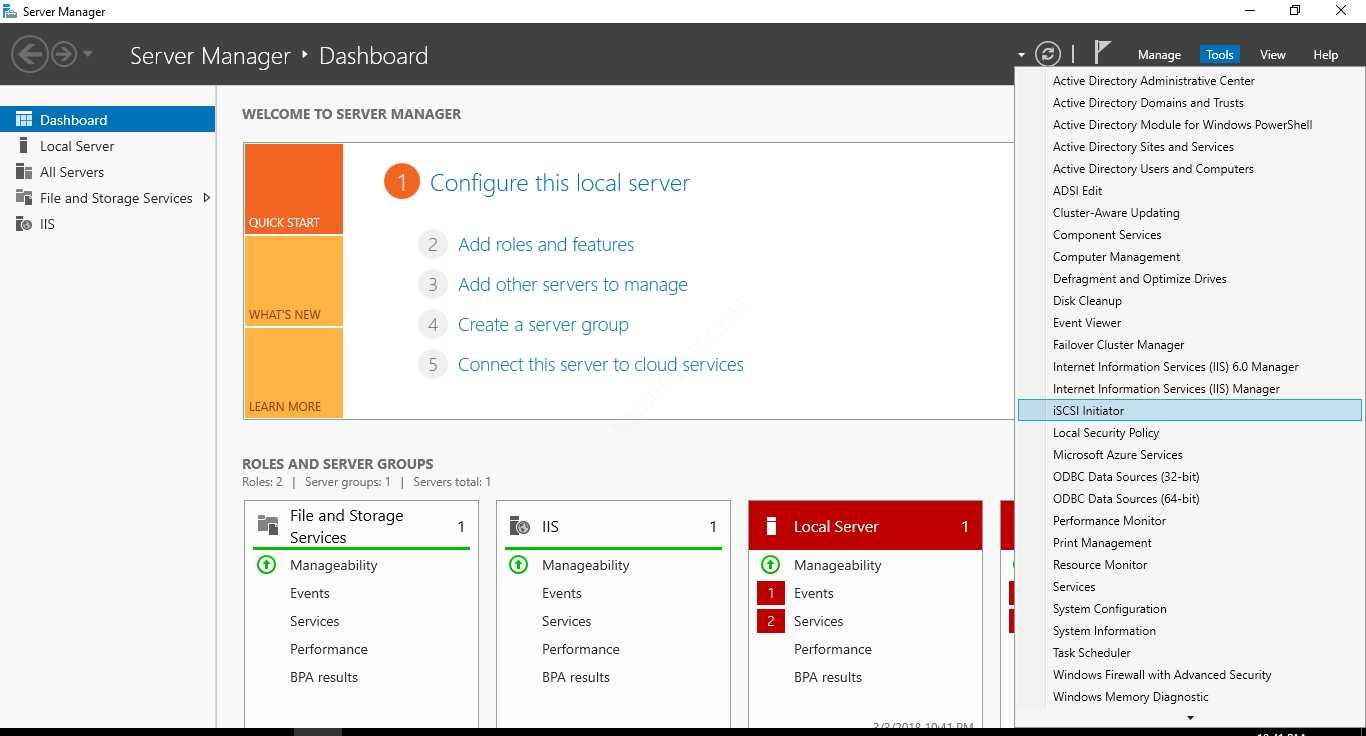Choose Cluster-Aware Updating from Tools menu
The image size is (1366, 736).
pos(1190,213)
